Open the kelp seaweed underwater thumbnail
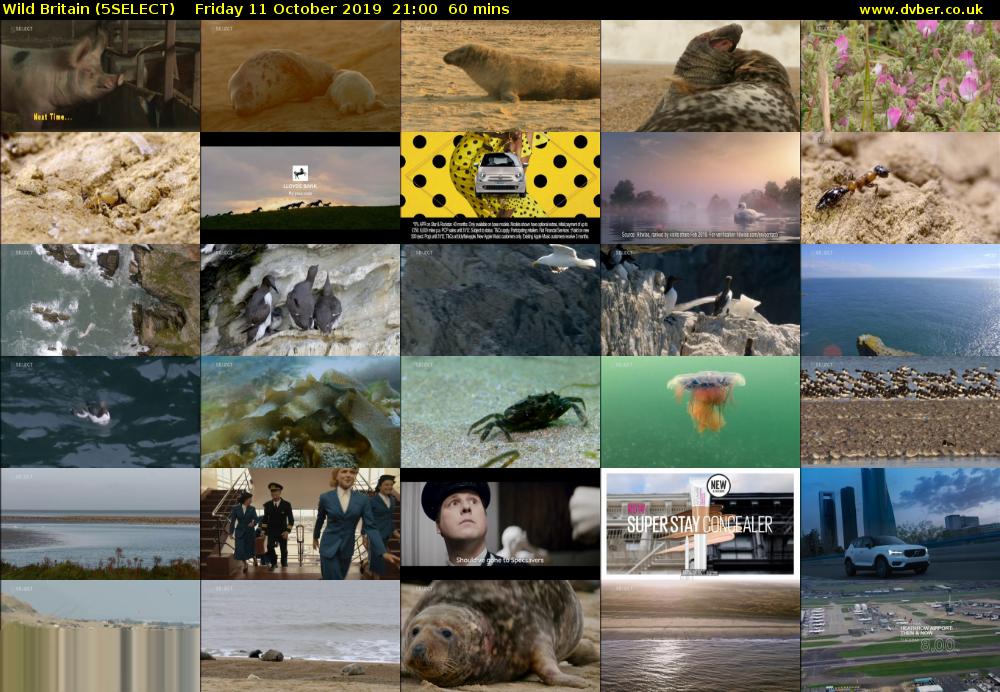The height and width of the screenshot is (692, 1000). pyautogui.click(x=300, y=412)
